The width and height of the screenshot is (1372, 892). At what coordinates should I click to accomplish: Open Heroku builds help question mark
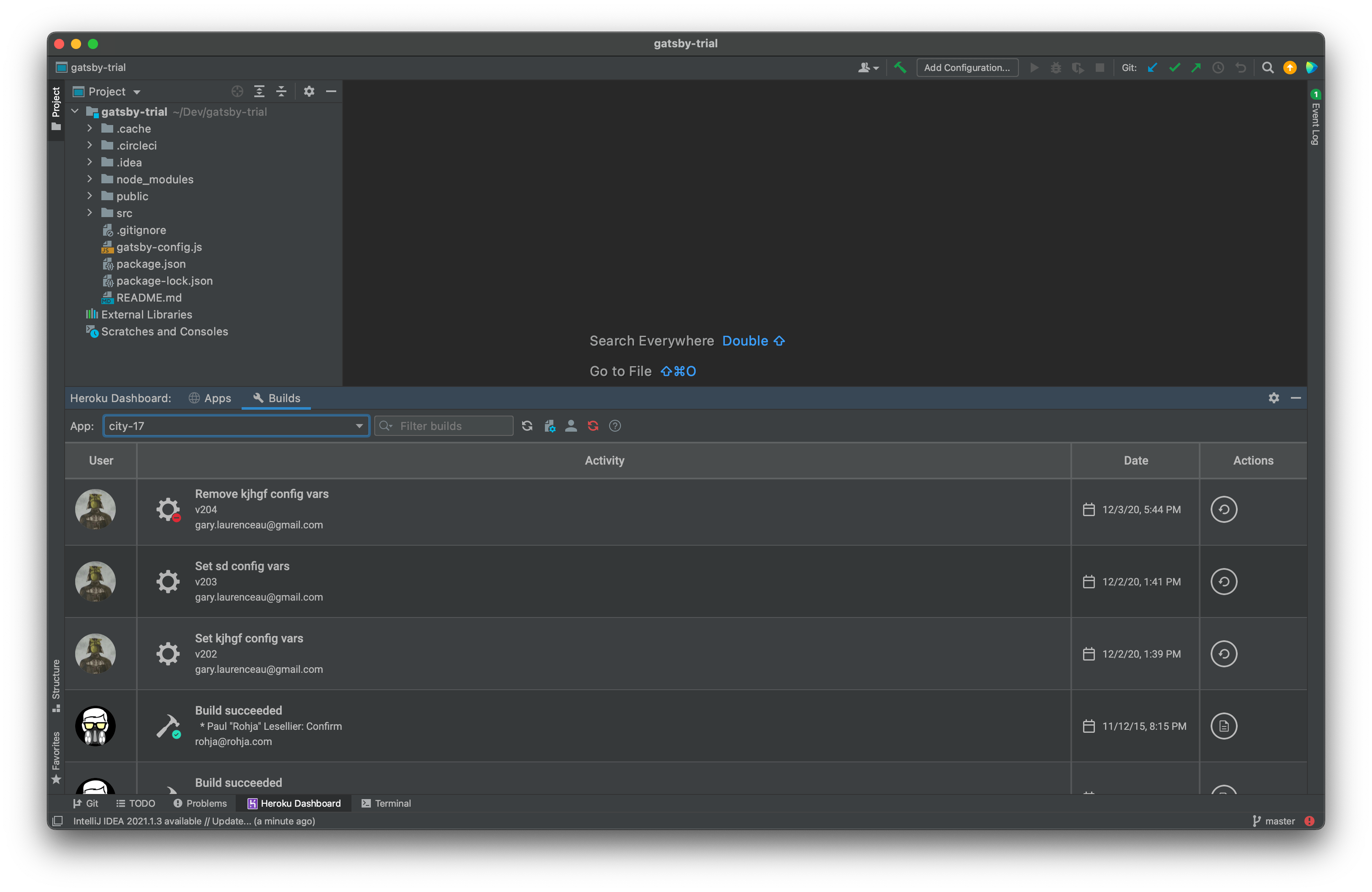tap(615, 426)
